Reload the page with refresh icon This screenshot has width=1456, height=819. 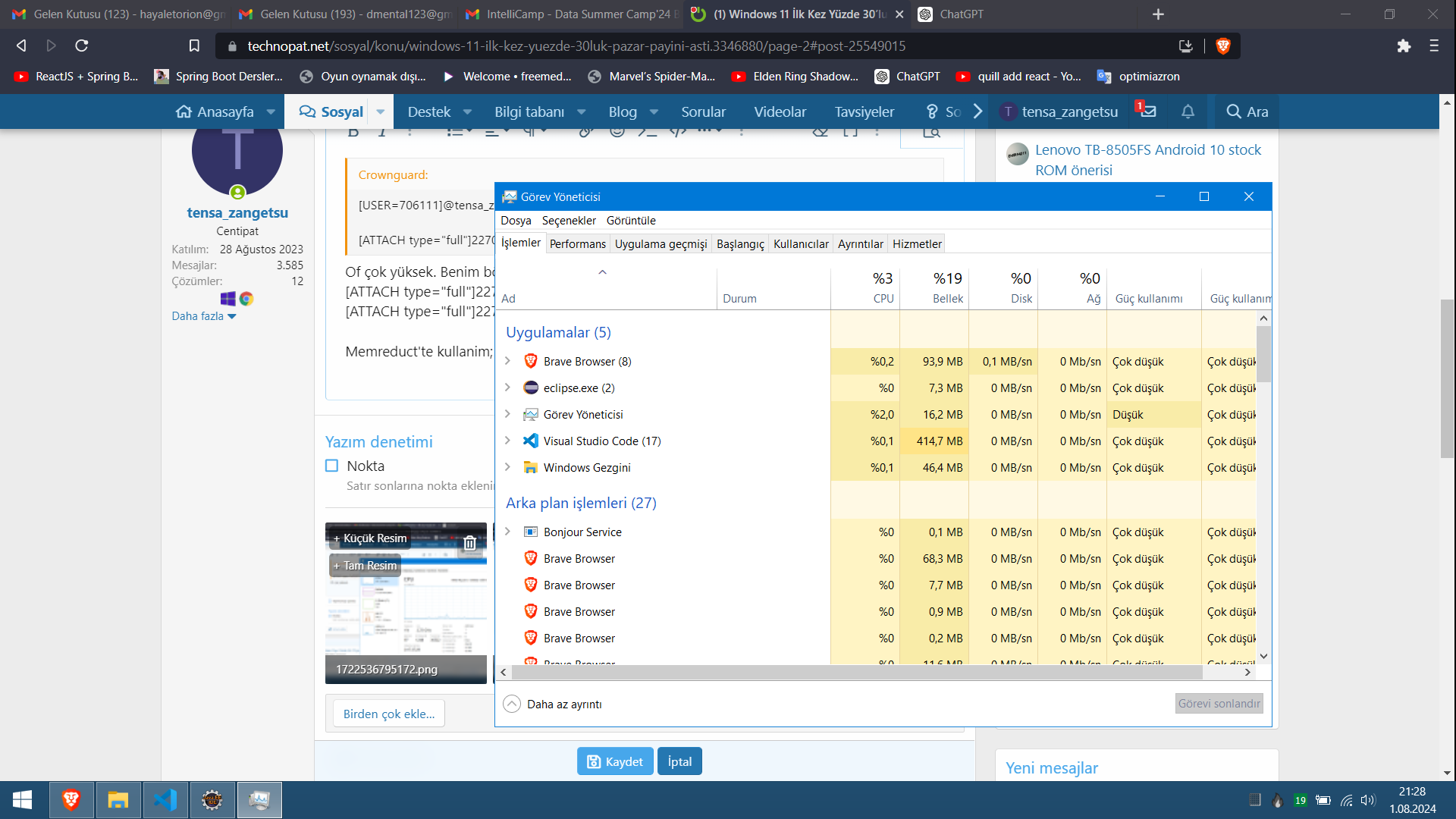(82, 46)
